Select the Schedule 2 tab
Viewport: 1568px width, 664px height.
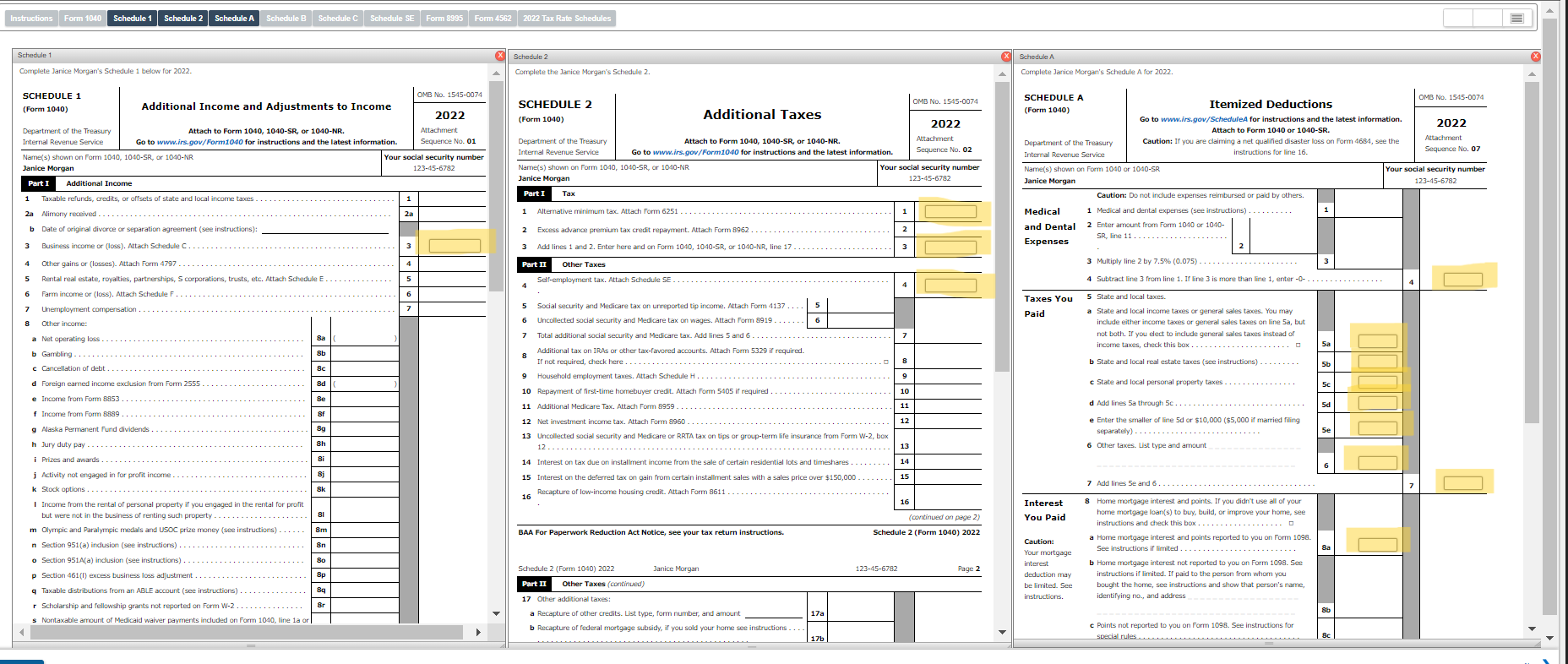(183, 18)
